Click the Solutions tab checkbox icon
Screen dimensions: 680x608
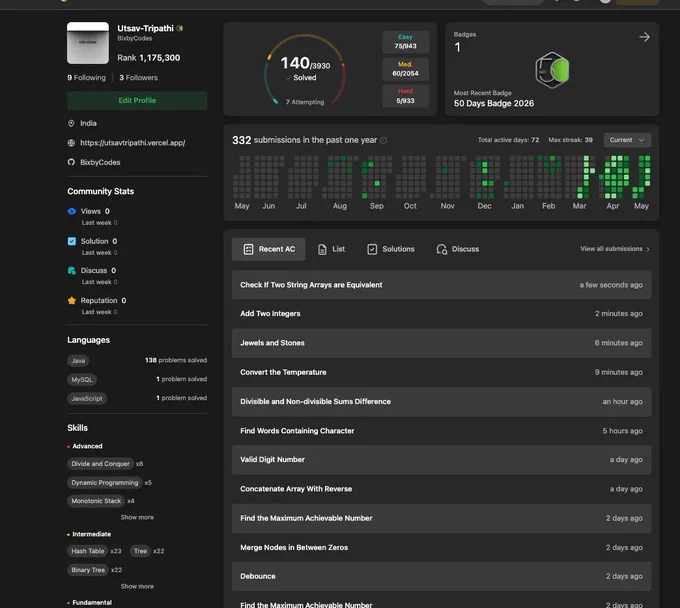372,249
